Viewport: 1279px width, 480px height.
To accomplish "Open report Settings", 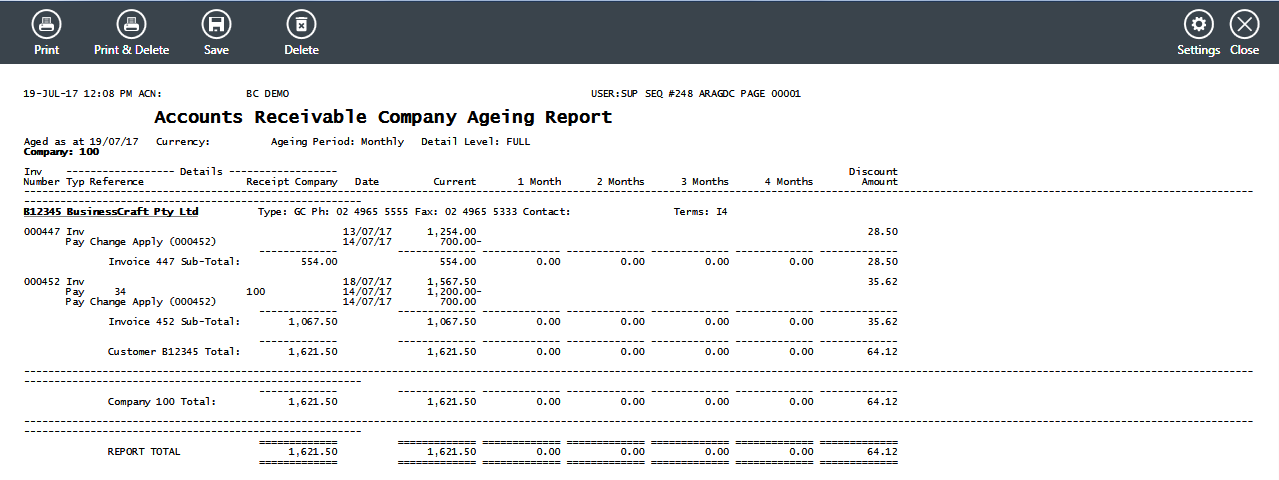I will pyautogui.click(x=1198, y=33).
